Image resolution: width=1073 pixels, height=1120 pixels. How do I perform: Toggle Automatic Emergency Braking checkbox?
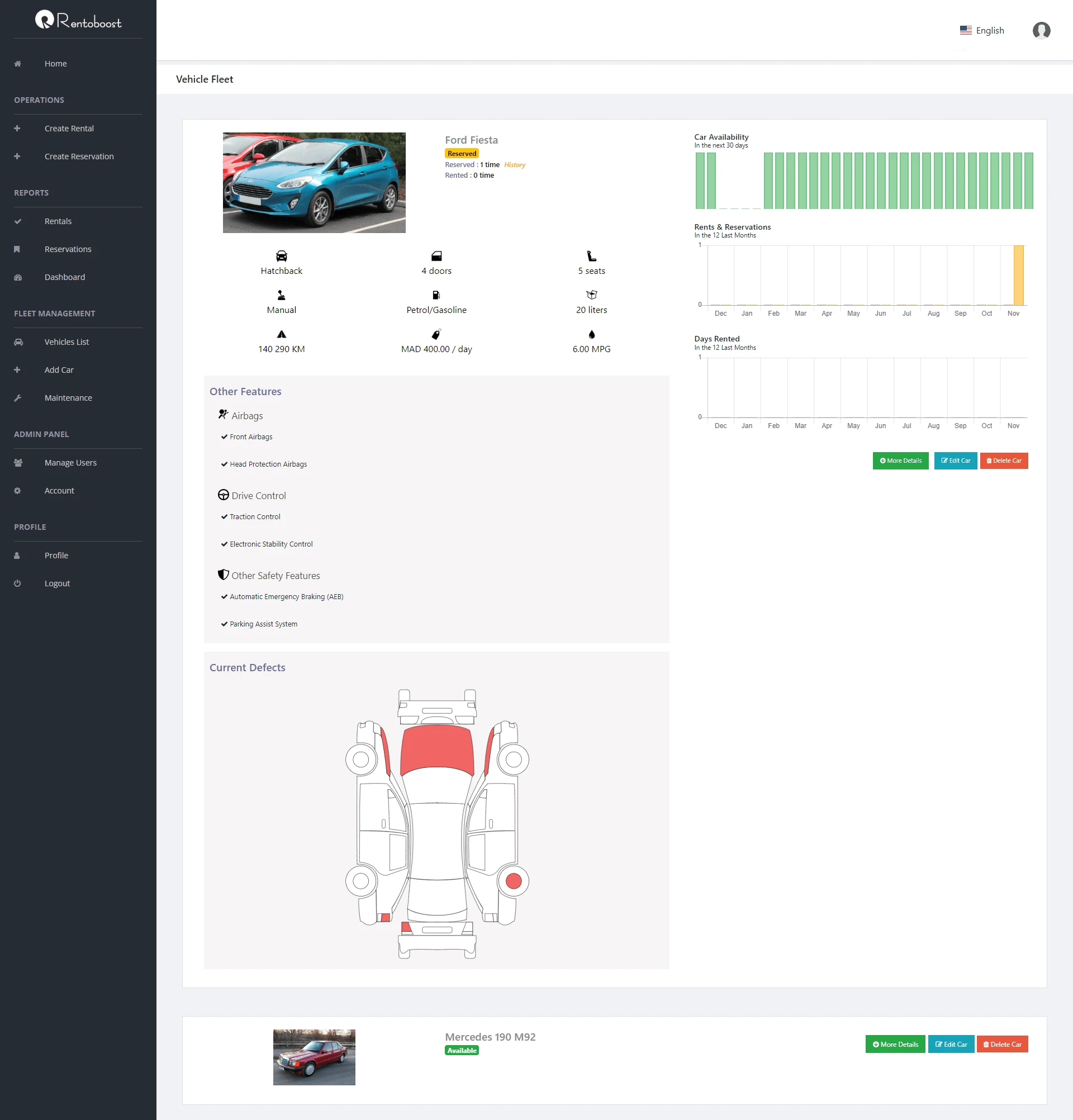(225, 596)
